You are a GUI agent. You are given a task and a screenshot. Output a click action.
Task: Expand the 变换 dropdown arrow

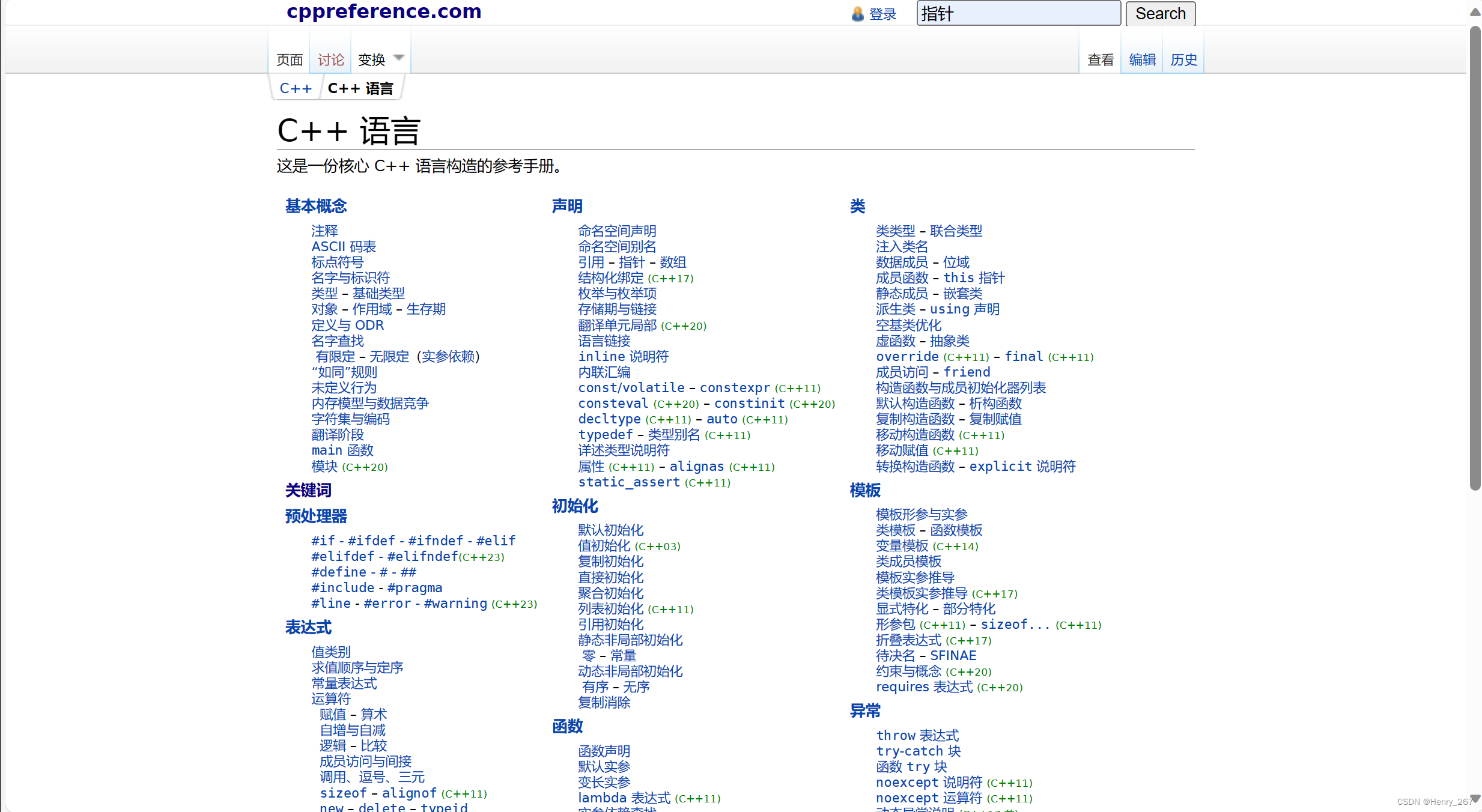tap(398, 58)
